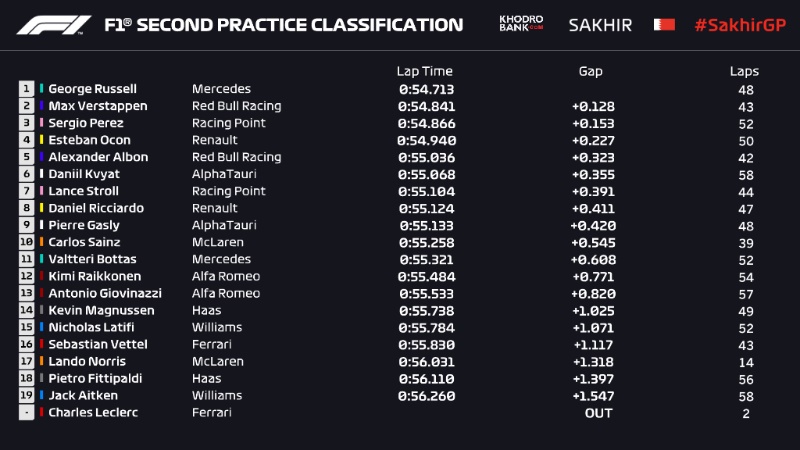Click position 2 badge beside Max Verstappen
Viewport: 800px width, 450px height.
(x=26, y=106)
